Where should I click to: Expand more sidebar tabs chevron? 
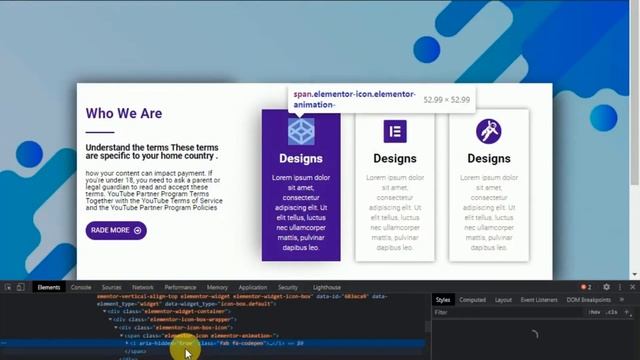click(x=622, y=300)
